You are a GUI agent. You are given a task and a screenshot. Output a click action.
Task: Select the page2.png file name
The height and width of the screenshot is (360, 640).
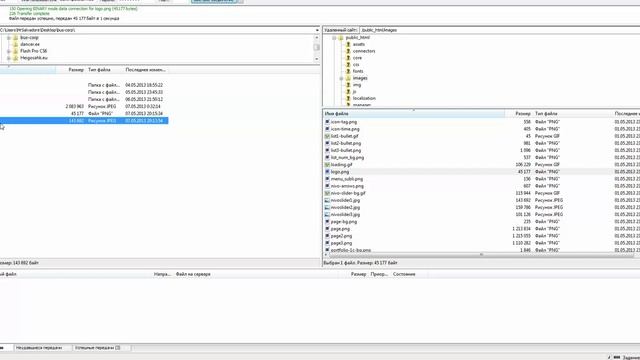[x=341, y=236]
